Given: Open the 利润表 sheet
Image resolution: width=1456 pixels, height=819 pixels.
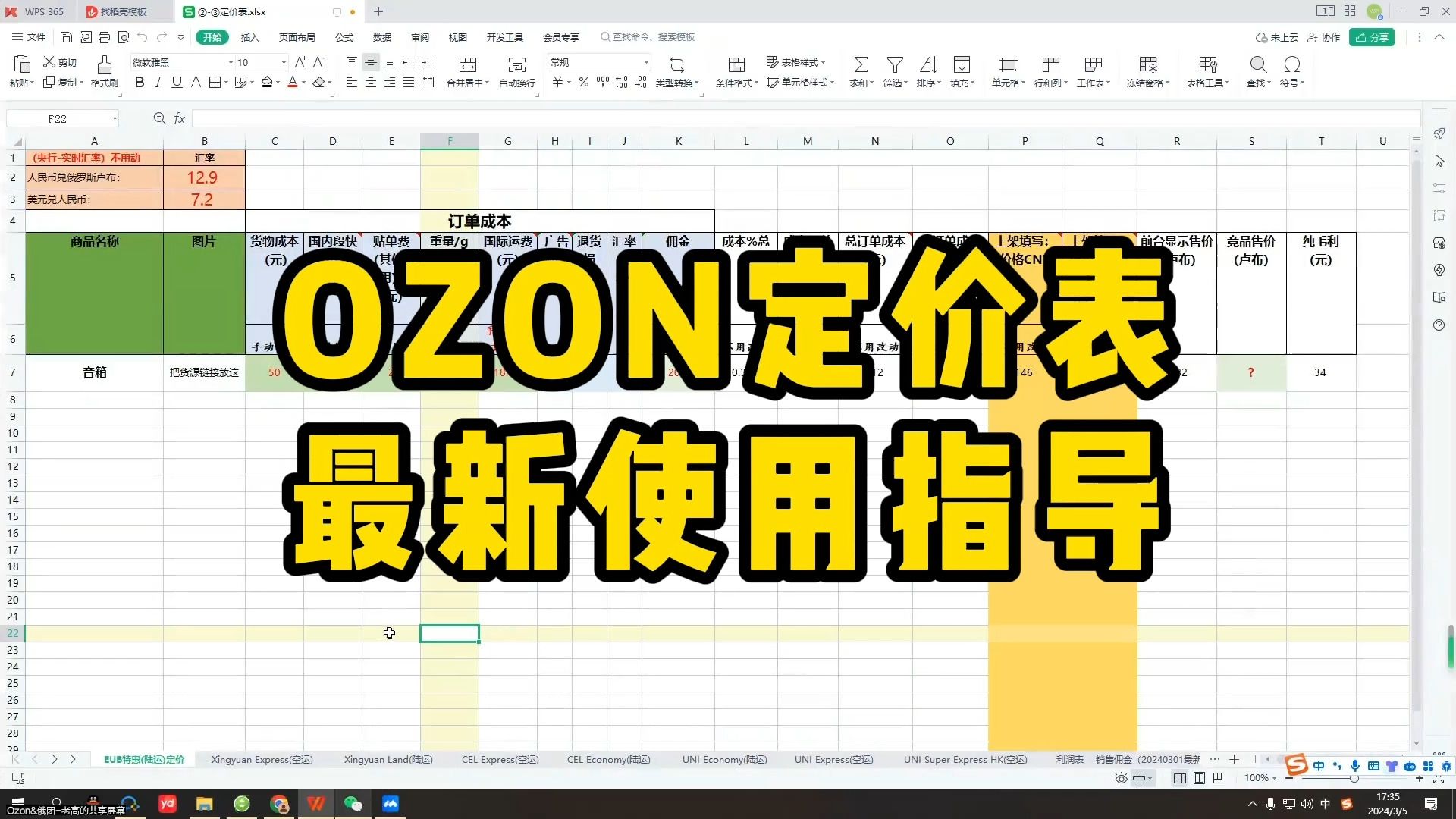Looking at the screenshot, I should 1069,759.
